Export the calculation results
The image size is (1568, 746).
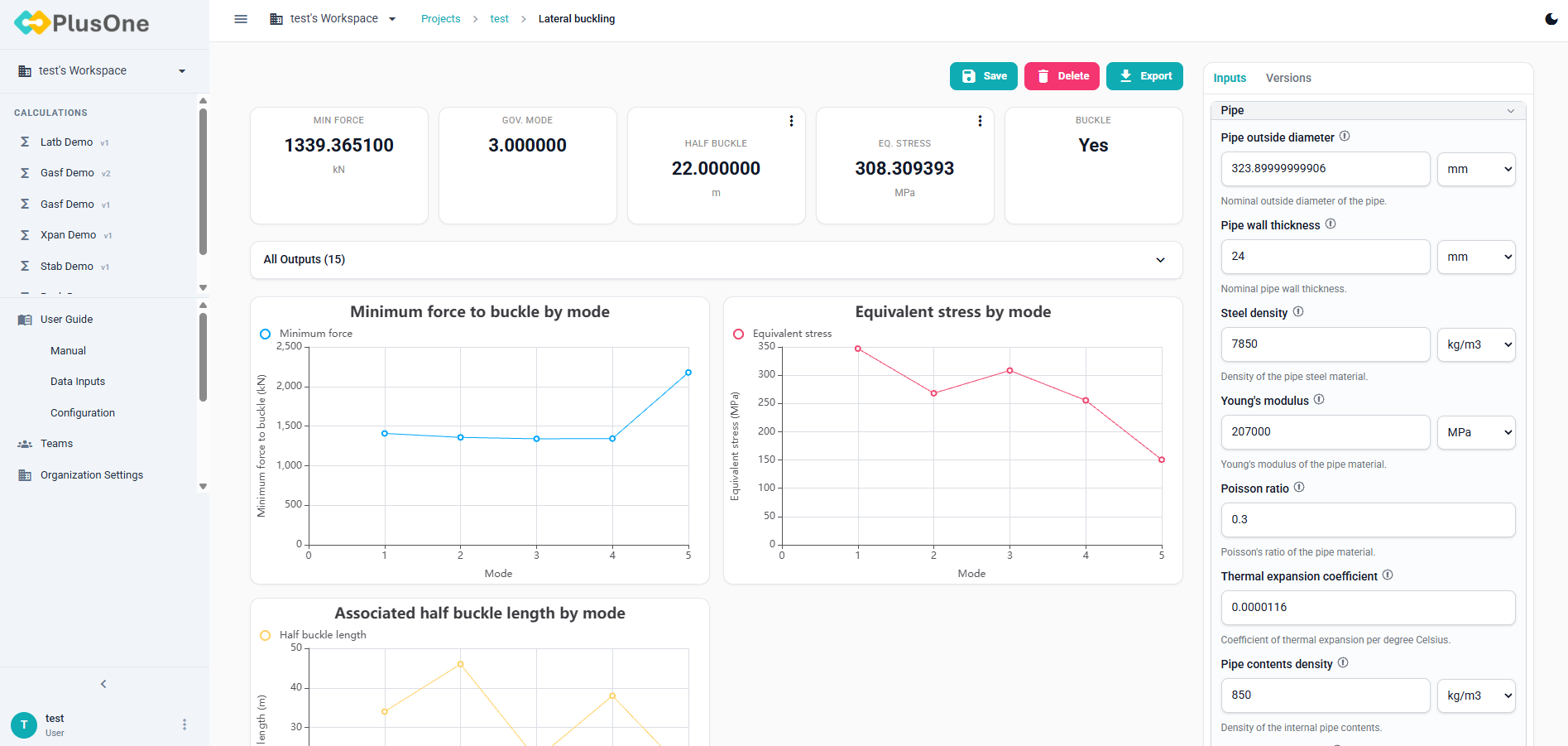tap(1144, 76)
